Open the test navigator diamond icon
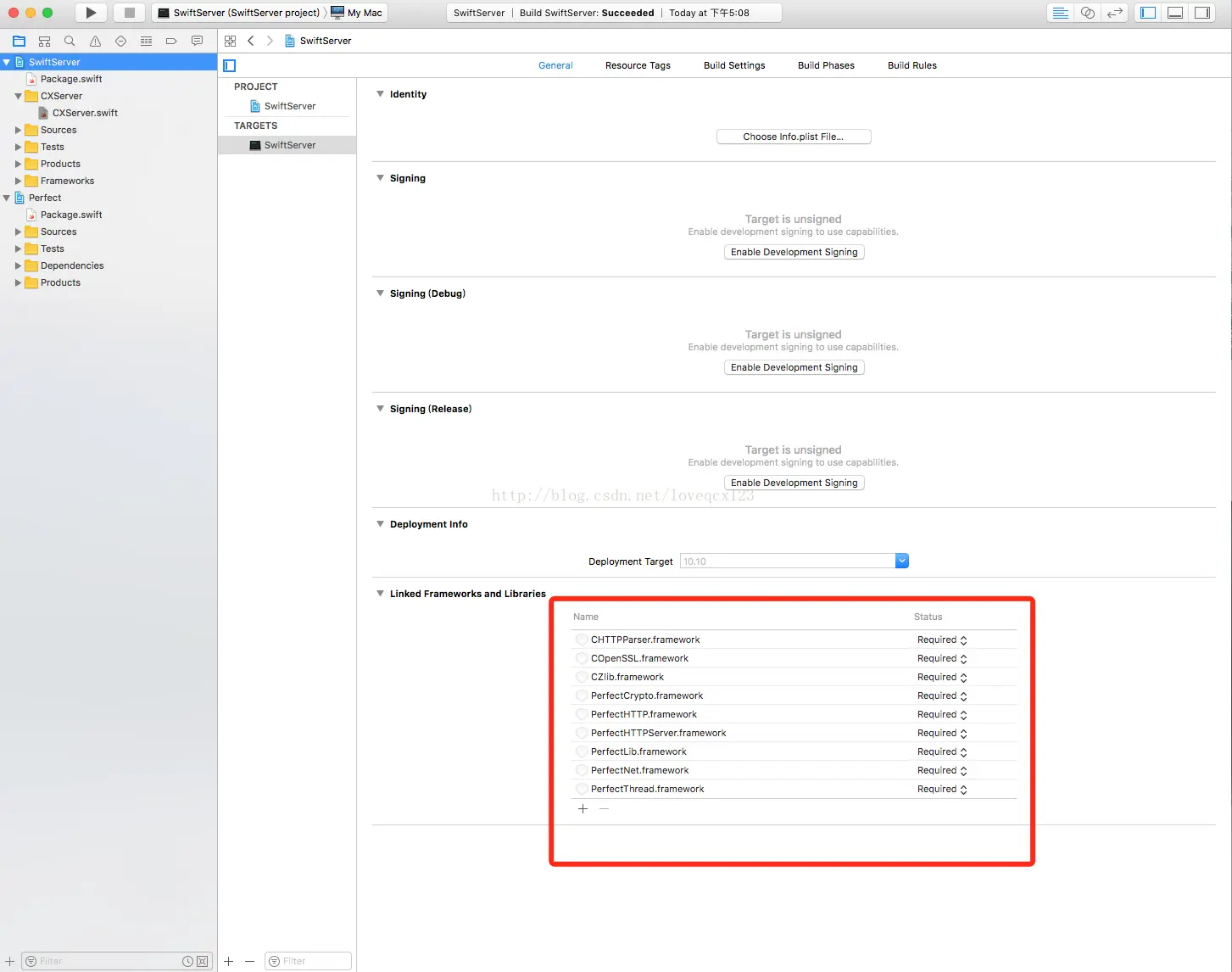 [x=120, y=41]
